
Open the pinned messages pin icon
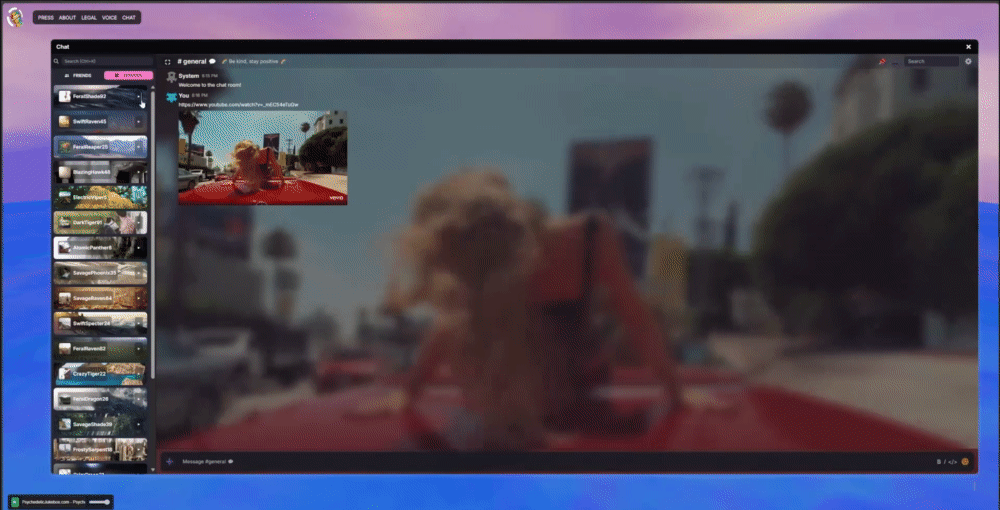coord(882,62)
